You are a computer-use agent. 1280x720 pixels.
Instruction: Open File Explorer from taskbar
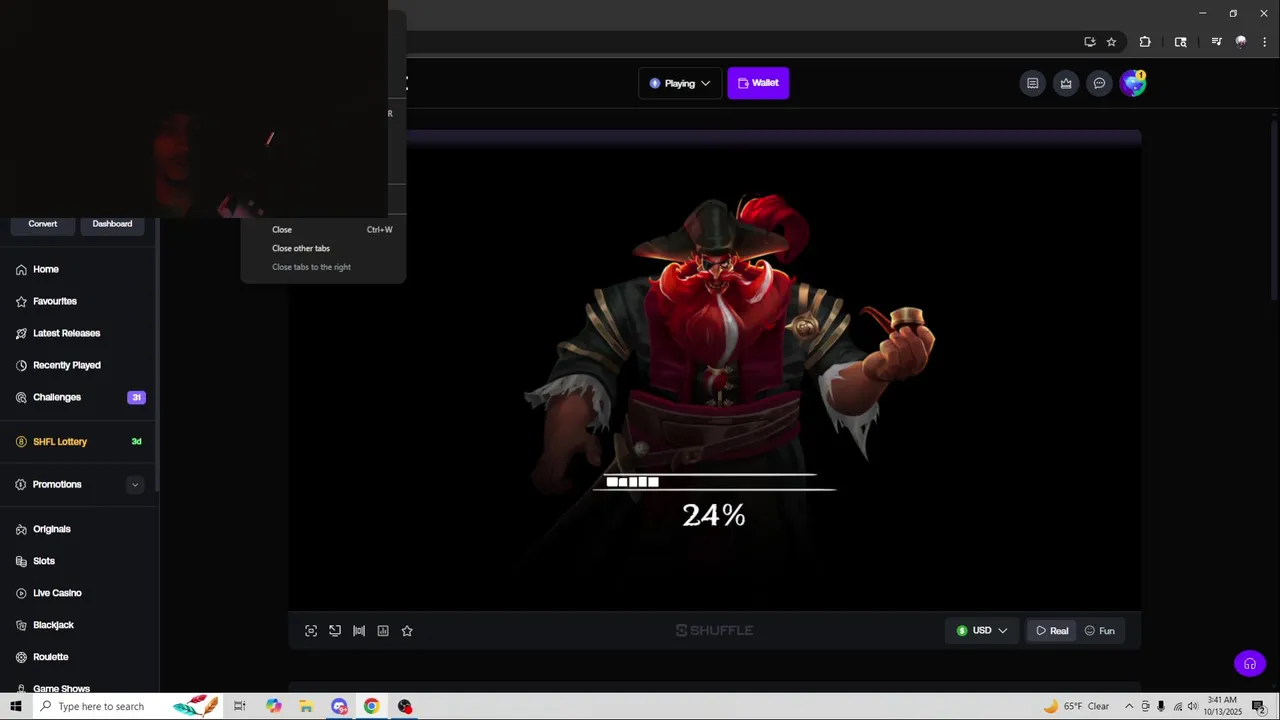(x=306, y=706)
